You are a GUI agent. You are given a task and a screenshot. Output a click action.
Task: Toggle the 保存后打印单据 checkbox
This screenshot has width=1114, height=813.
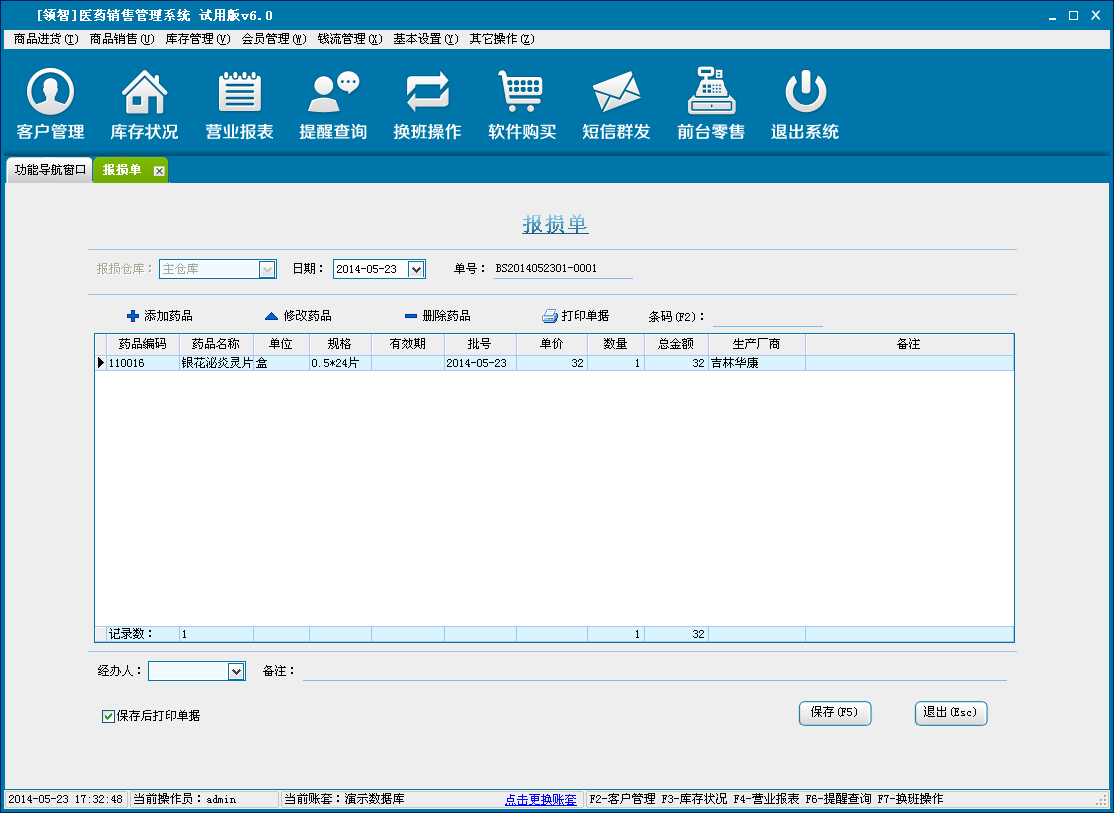click(x=109, y=716)
